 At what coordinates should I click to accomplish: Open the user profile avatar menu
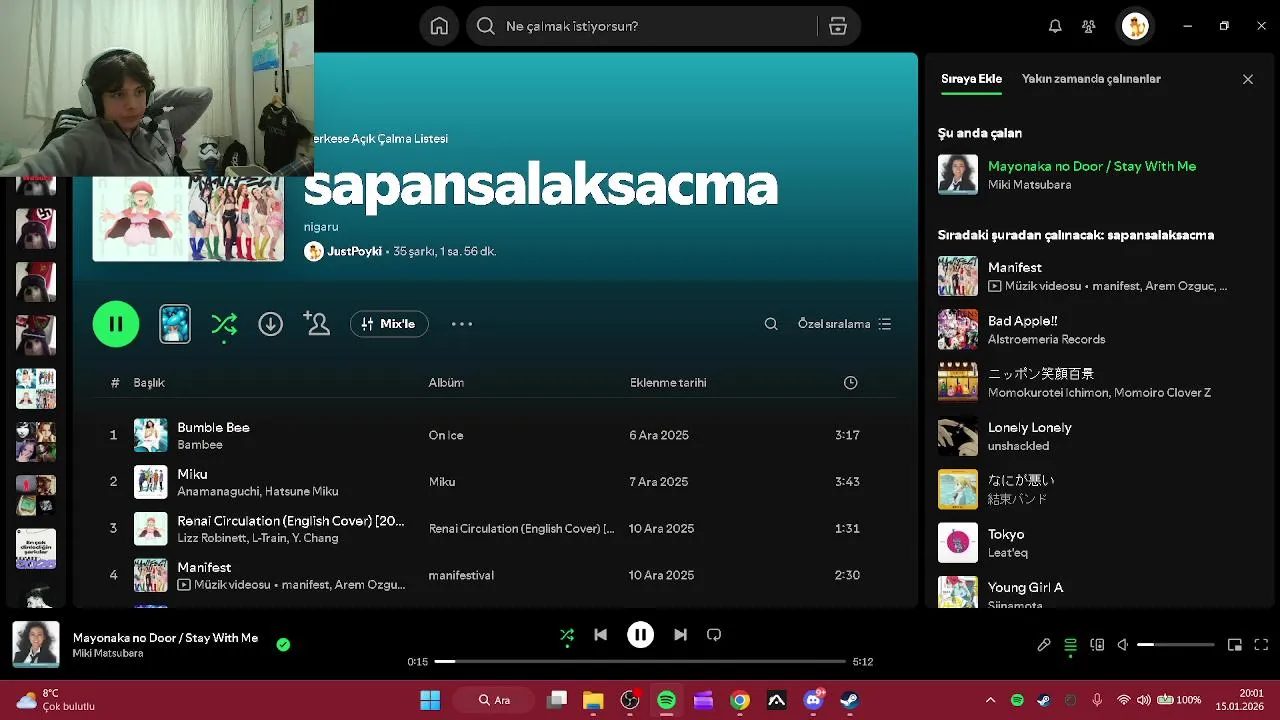tap(1135, 26)
